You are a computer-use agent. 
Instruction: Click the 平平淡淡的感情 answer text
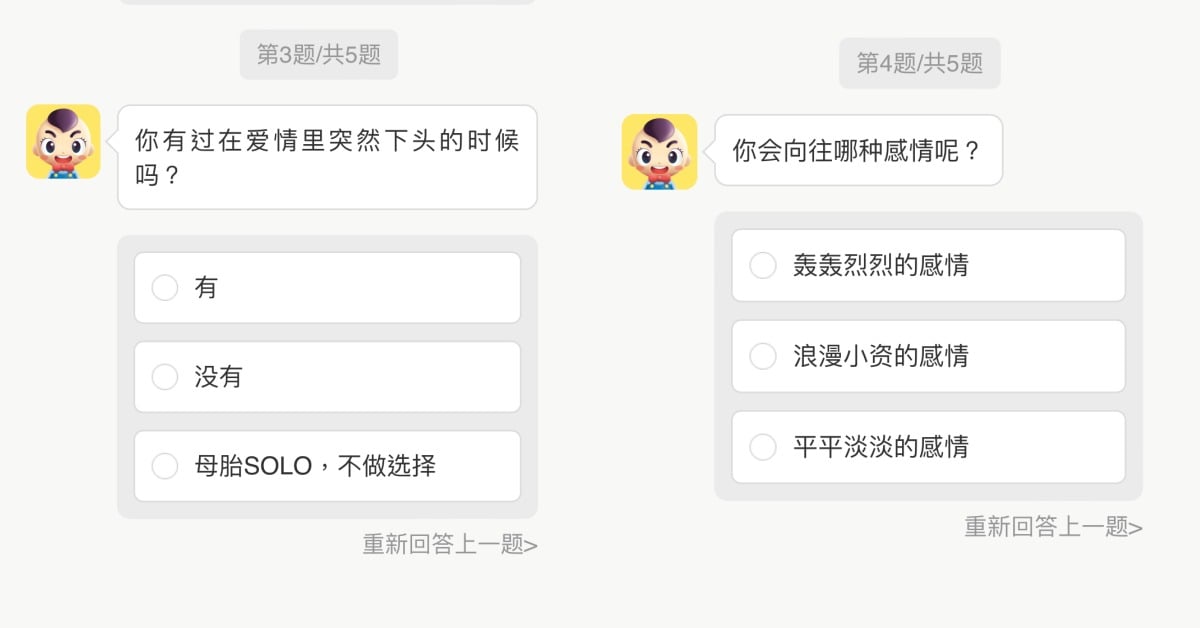click(880, 447)
